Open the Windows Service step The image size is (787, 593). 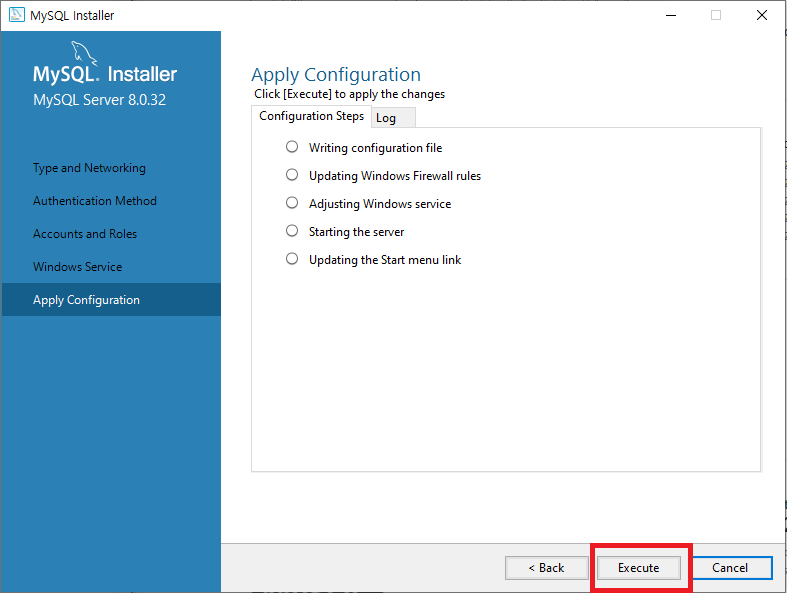click(77, 267)
